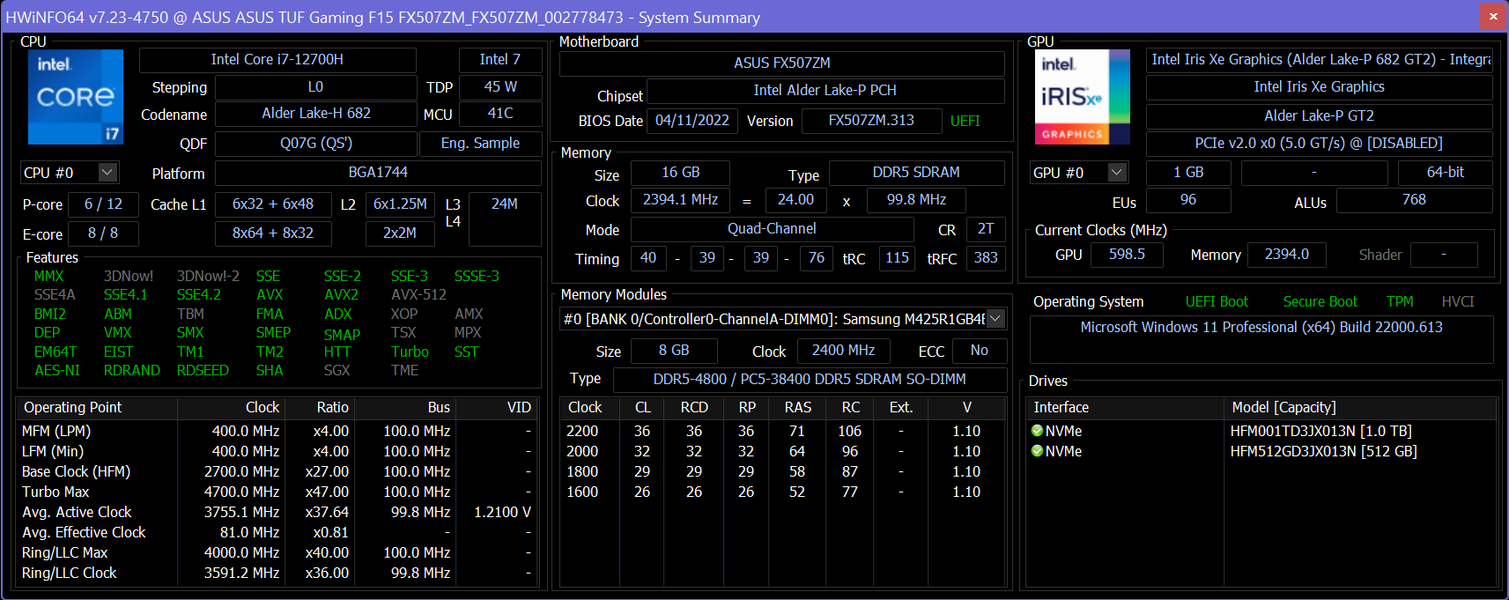This screenshot has height=600, width=1509.
Task: Click the Intel Core i7 CPU logo
Action: [75, 97]
